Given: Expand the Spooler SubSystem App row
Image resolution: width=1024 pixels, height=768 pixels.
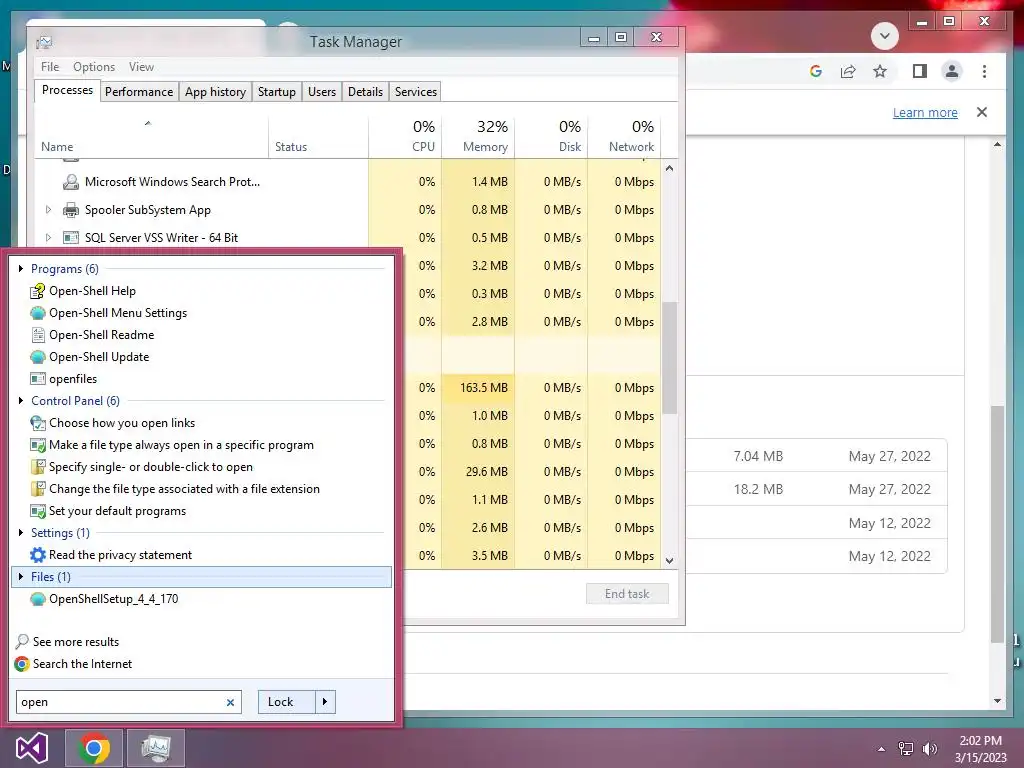Looking at the screenshot, I should pos(48,210).
